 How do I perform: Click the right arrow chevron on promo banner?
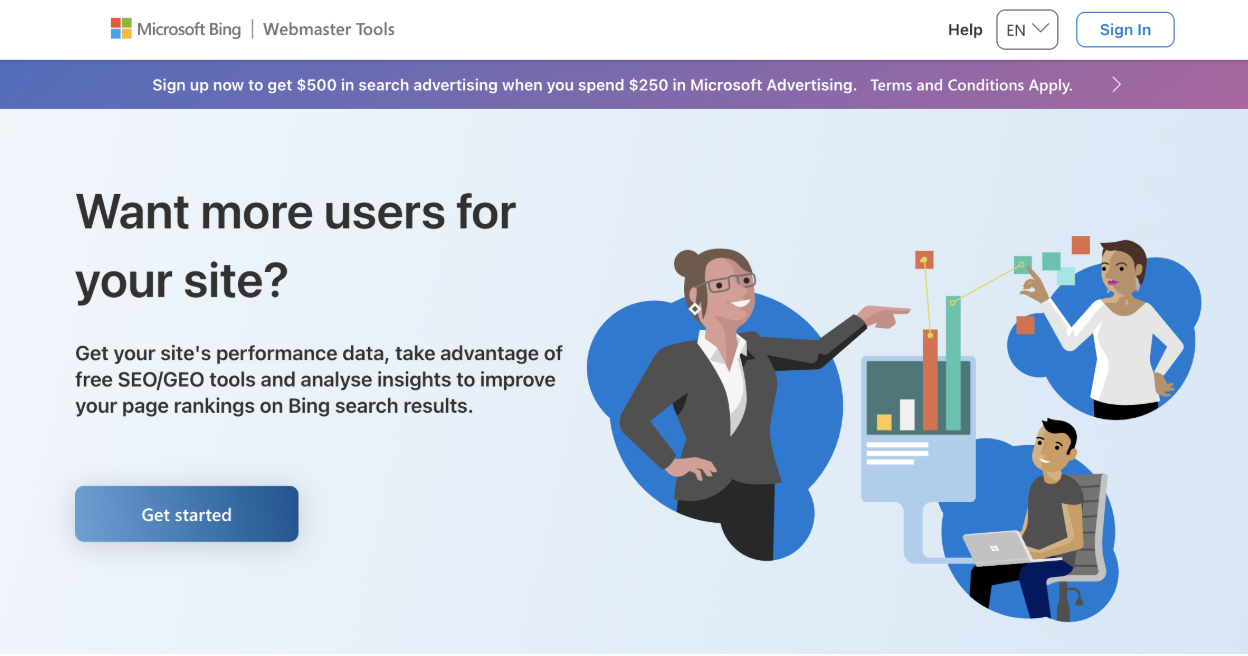tap(1117, 85)
